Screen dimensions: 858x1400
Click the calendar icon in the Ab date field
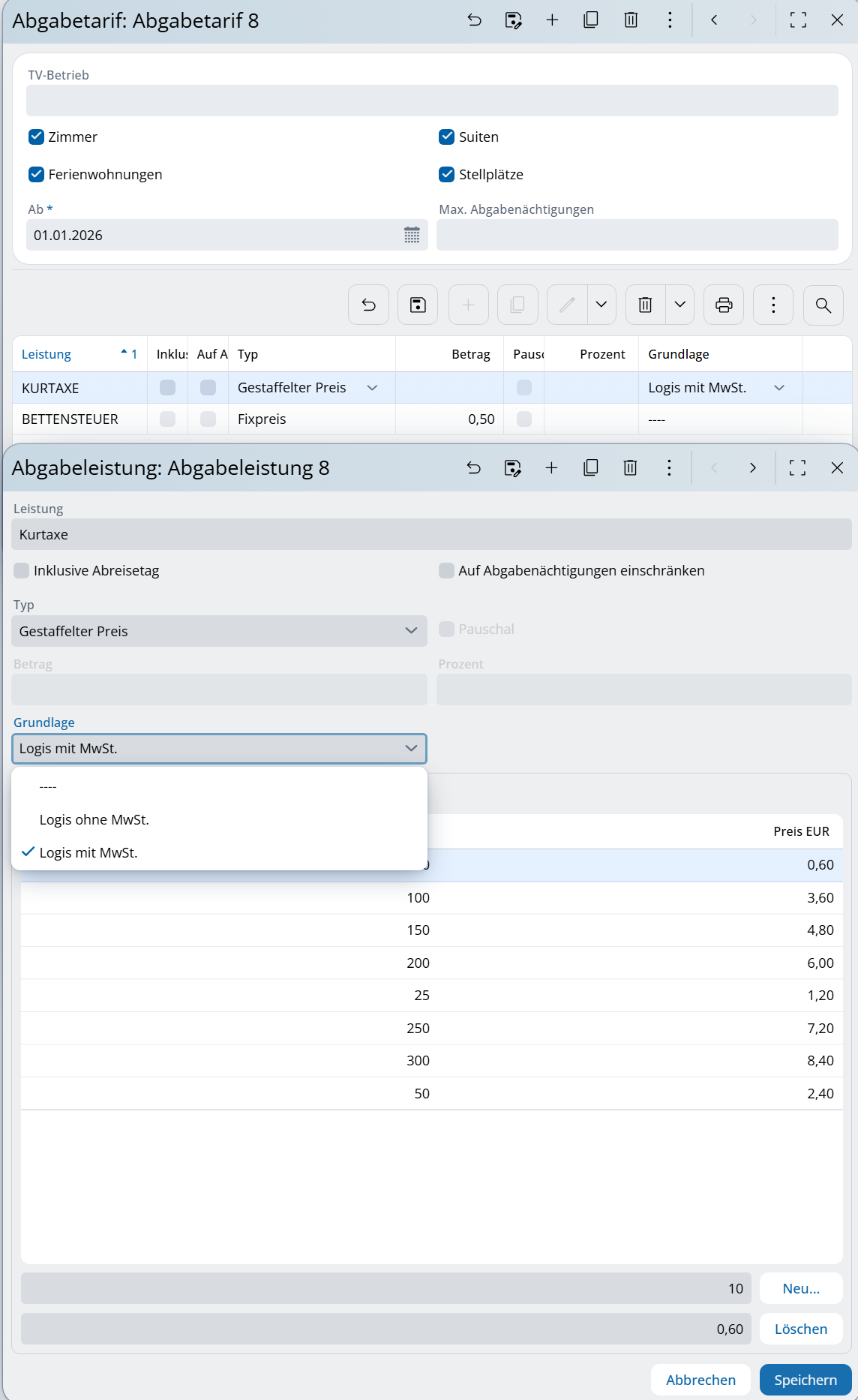pyautogui.click(x=412, y=235)
